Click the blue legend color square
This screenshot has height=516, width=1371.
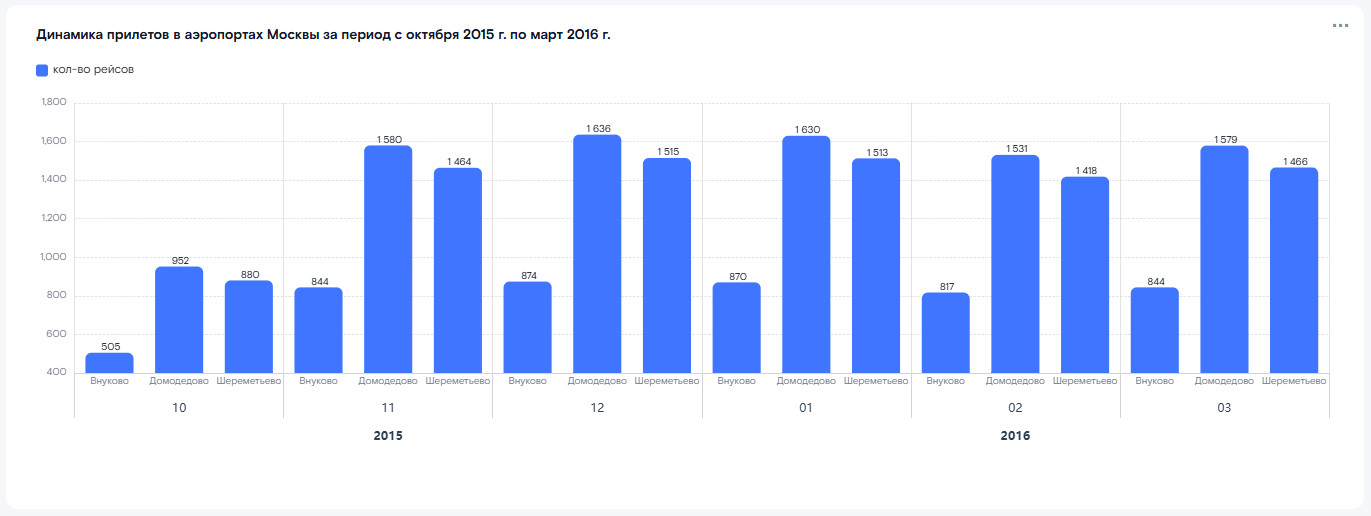point(42,70)
